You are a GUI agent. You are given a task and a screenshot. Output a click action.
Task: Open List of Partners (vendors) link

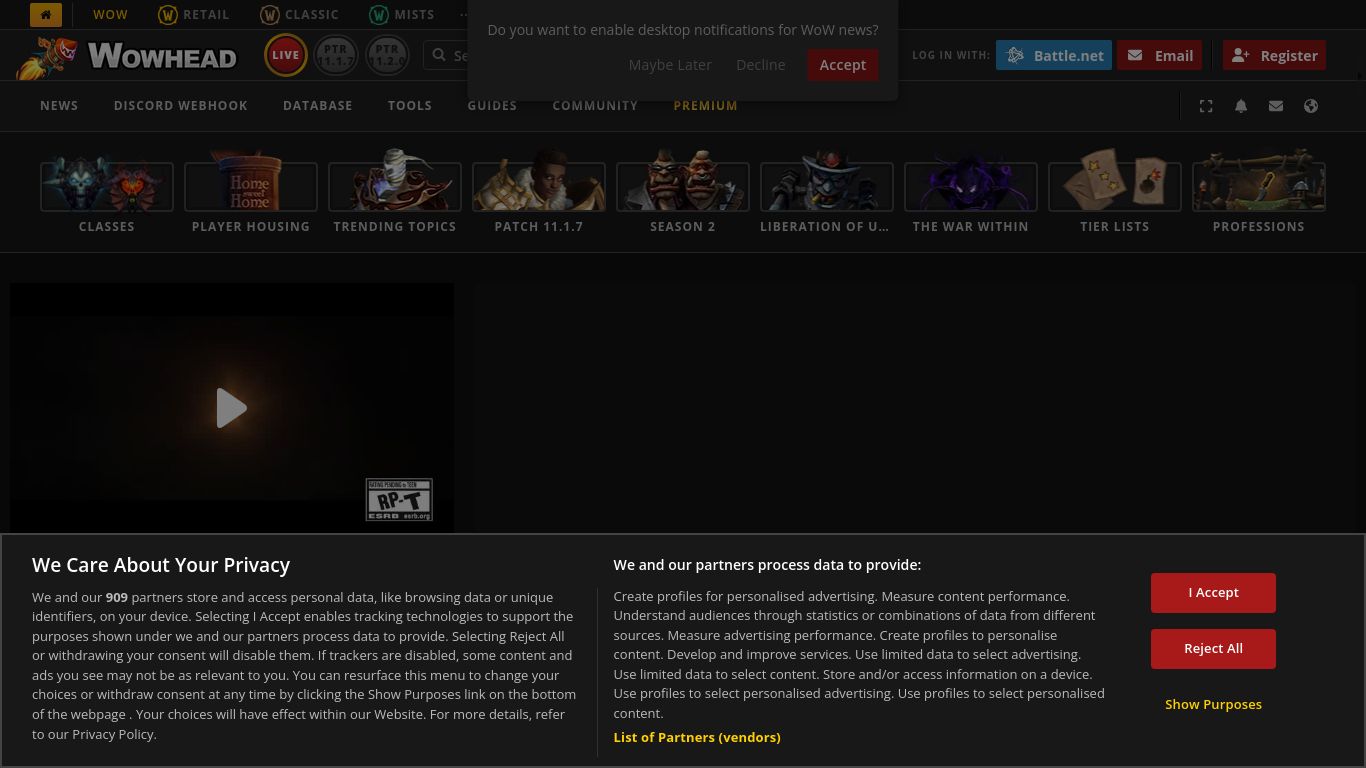(697, 738)
